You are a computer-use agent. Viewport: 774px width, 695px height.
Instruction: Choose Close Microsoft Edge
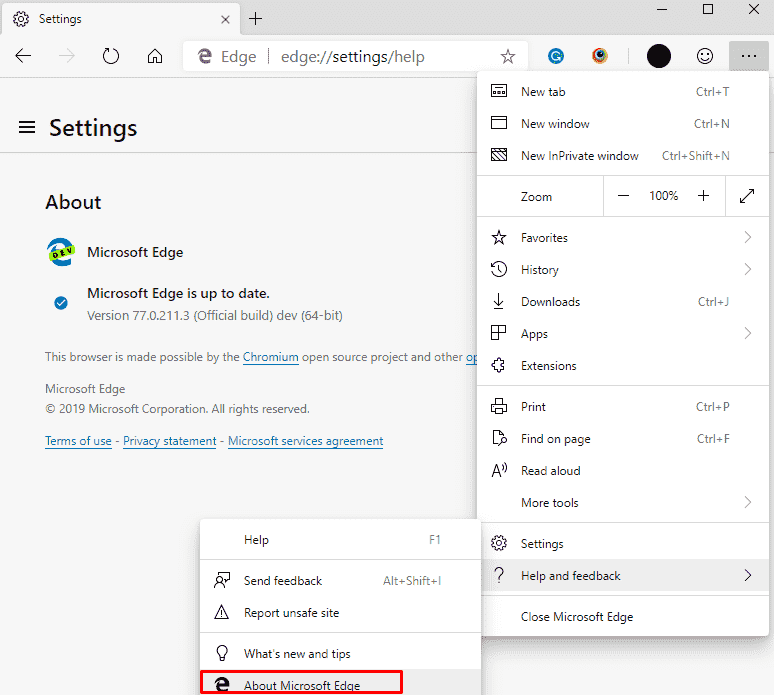[623, 617]
